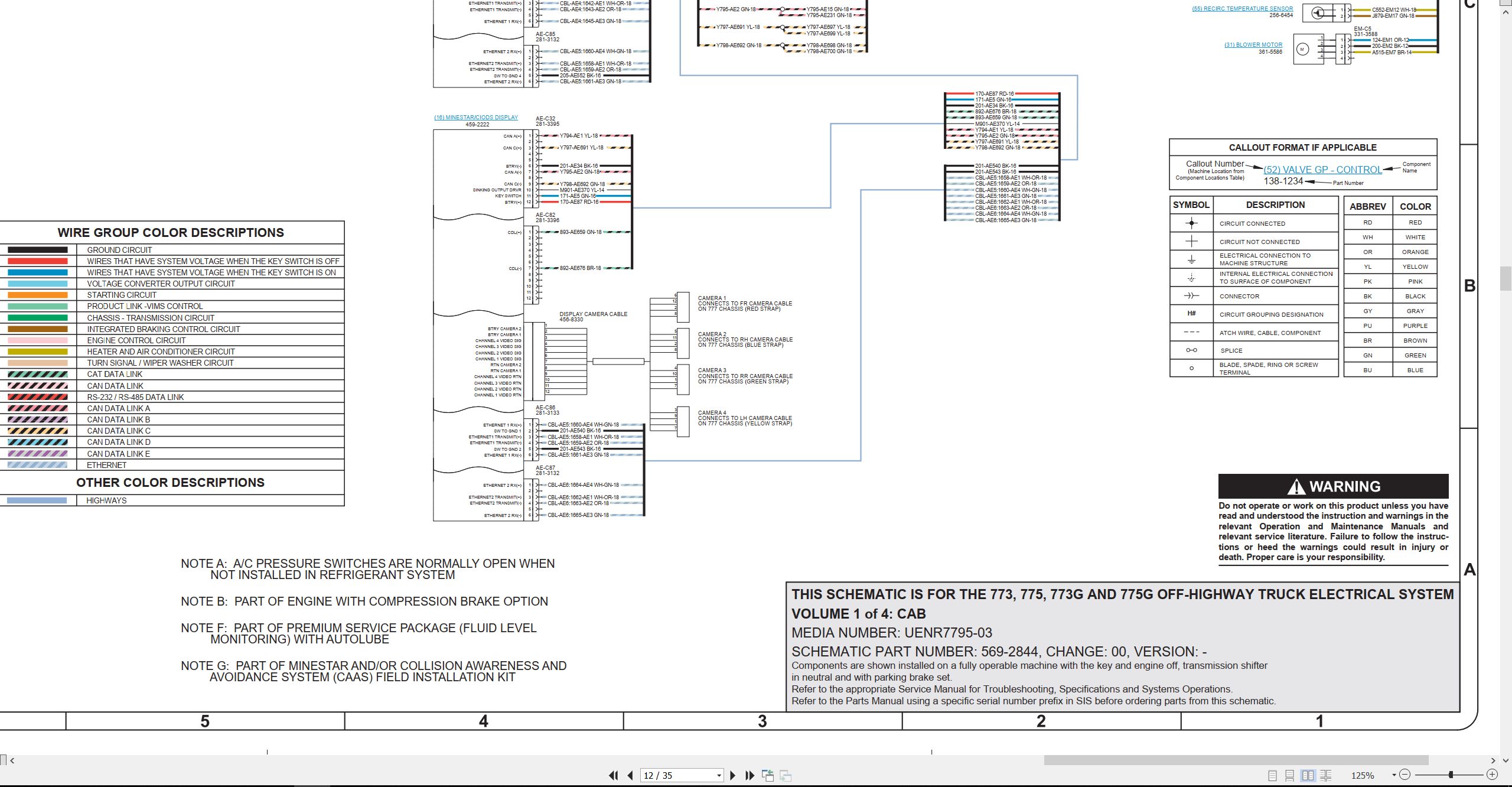Toggle two-page facing layout
The width and height of the screenshot is (1512, 787).
(1308, 775)
